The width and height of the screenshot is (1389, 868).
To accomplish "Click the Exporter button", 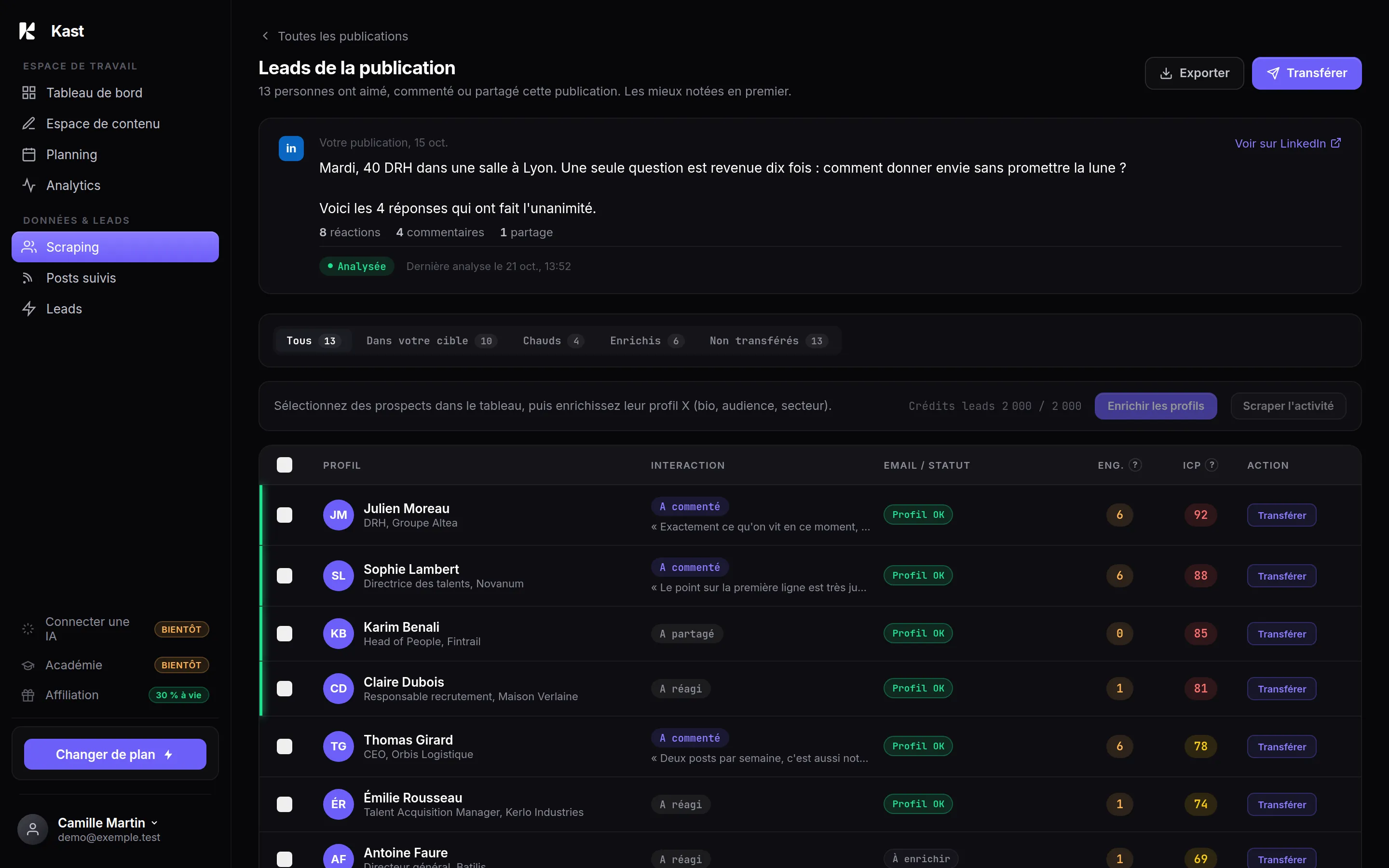I will (x=1194, y=73).
